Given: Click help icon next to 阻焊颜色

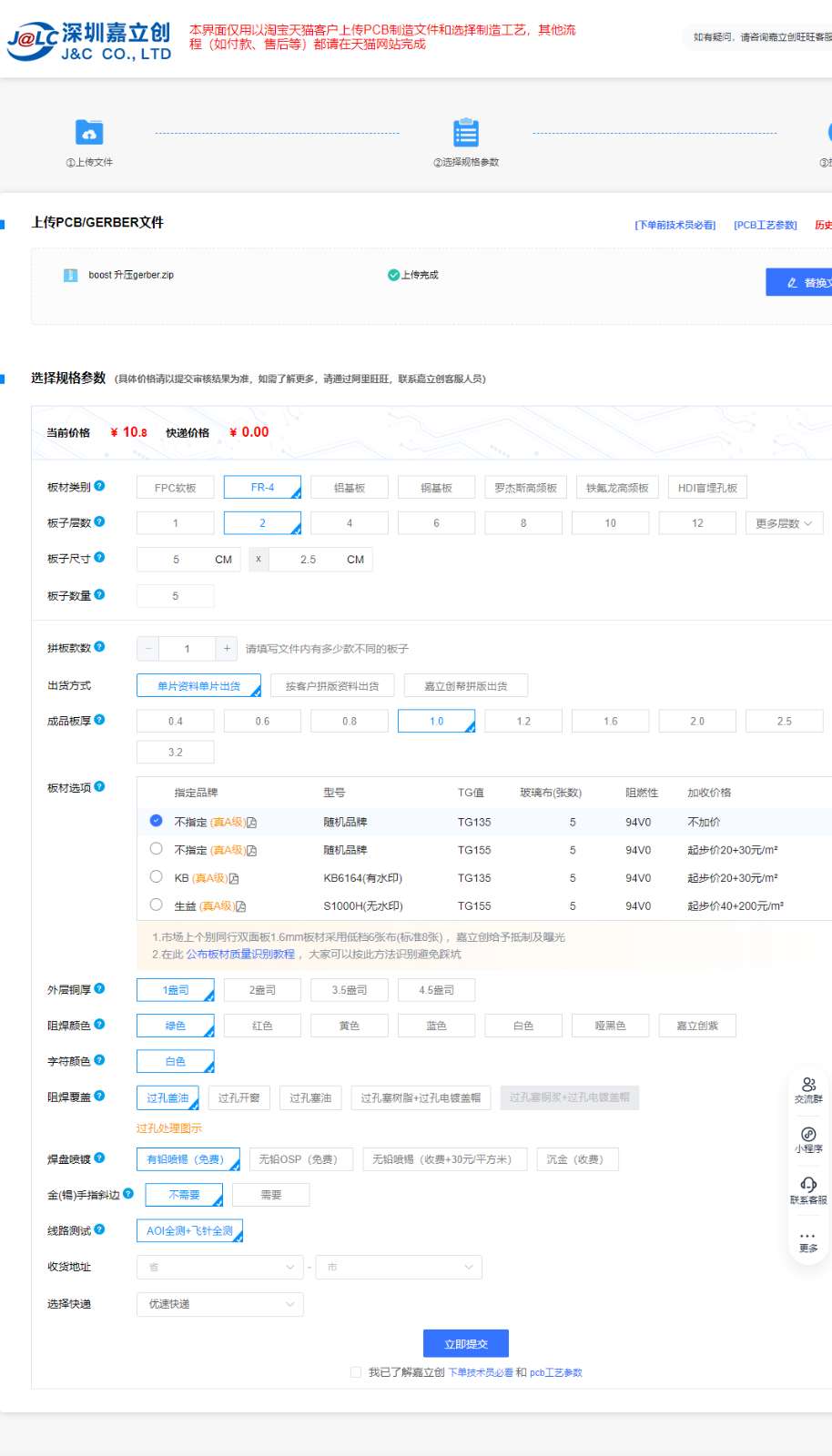Looking at the screenshot, I should 99,1024.
